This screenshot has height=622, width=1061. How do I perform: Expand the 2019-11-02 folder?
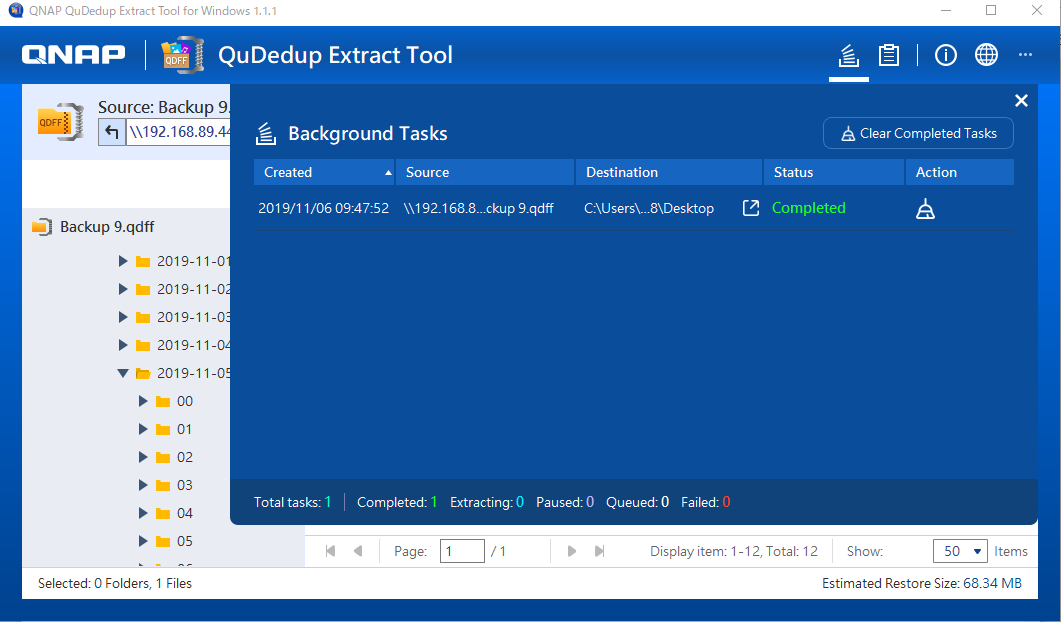123,289
